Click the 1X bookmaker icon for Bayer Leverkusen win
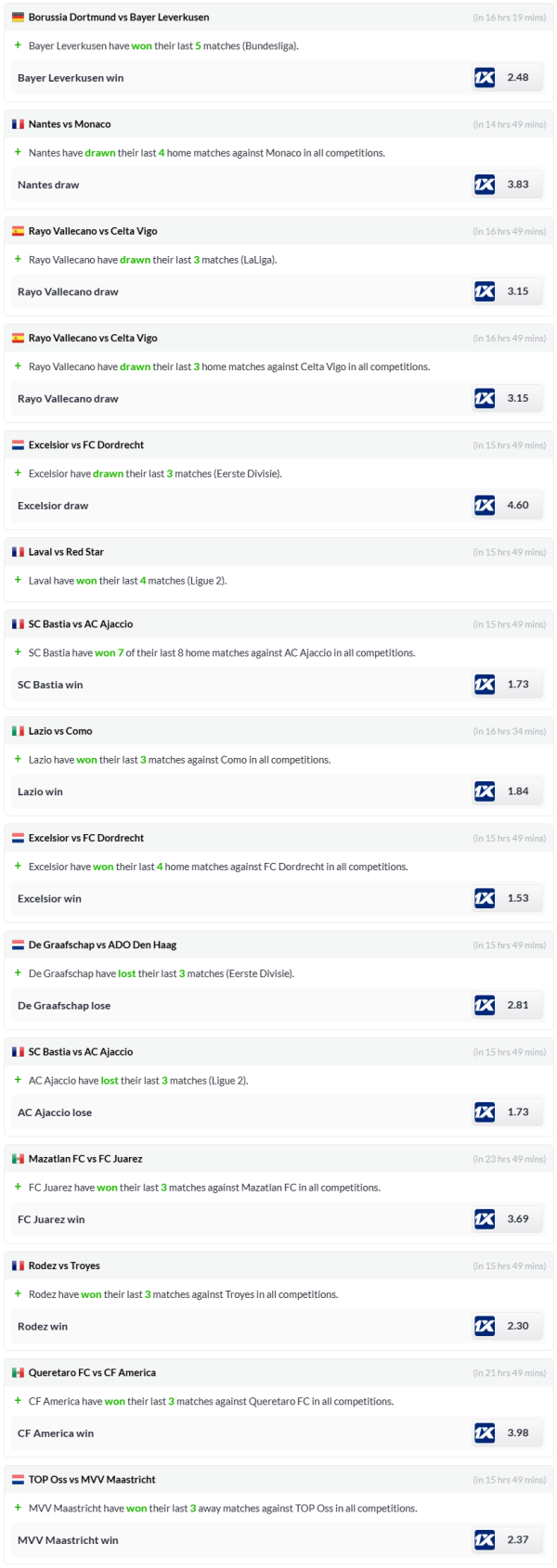 [485, 78]
